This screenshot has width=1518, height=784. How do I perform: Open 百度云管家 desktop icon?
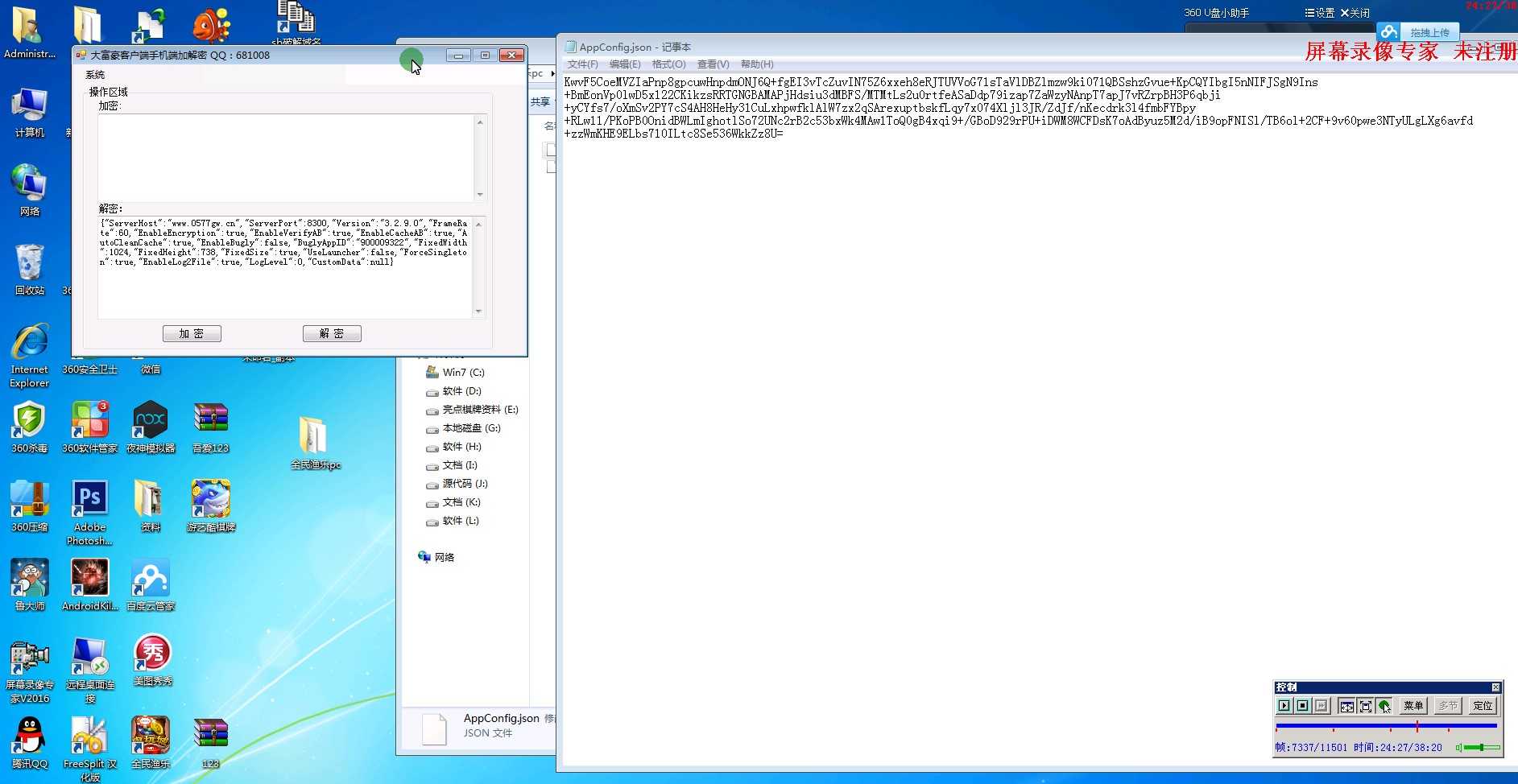(x=151, y=585)
